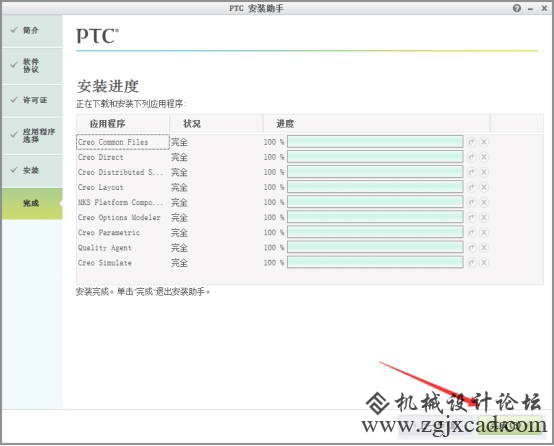Click the green finish button at bottom
This screenshot has width=554, height=446.
(509, 426)
